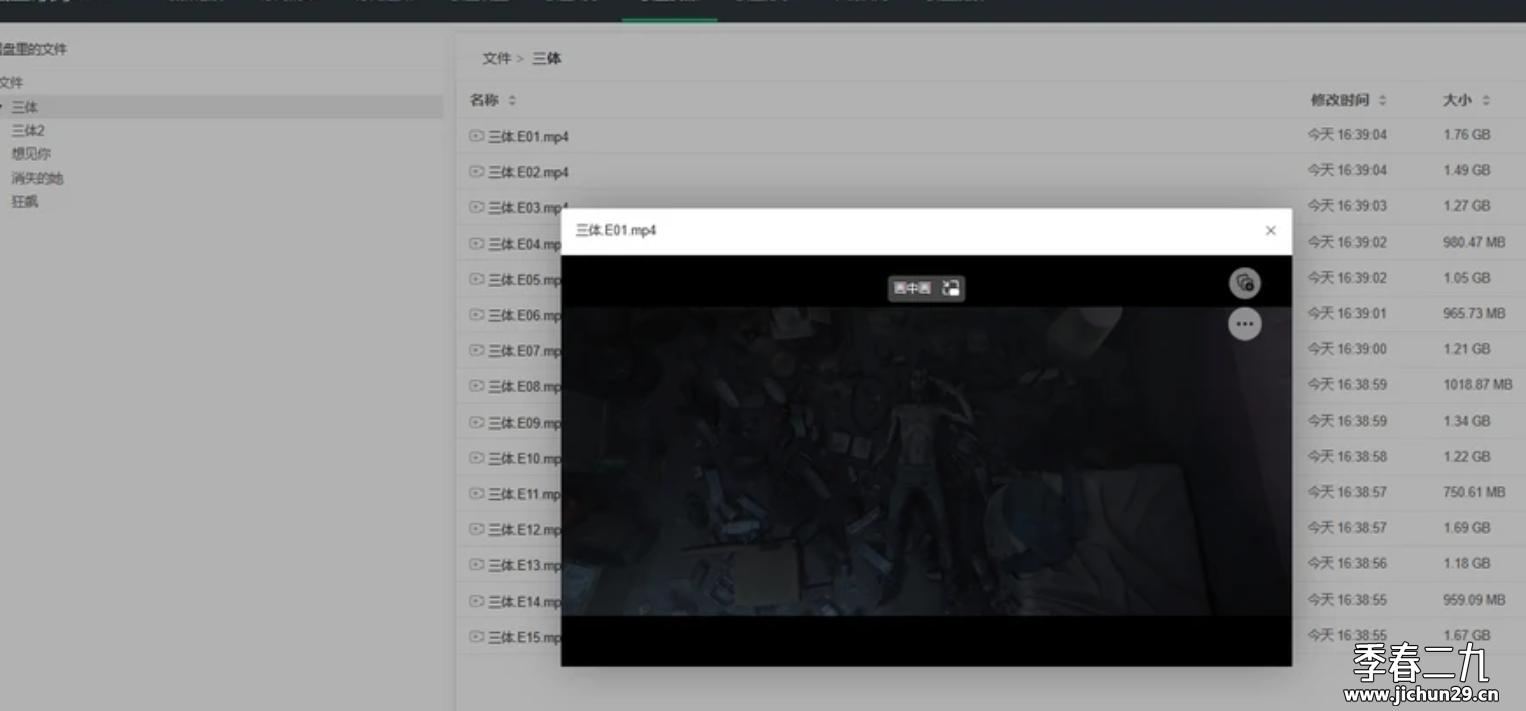Screen dimensions: 1526x711
Task: Click the video icon beside 三体.E02.mp4
Action: point(477,172)
